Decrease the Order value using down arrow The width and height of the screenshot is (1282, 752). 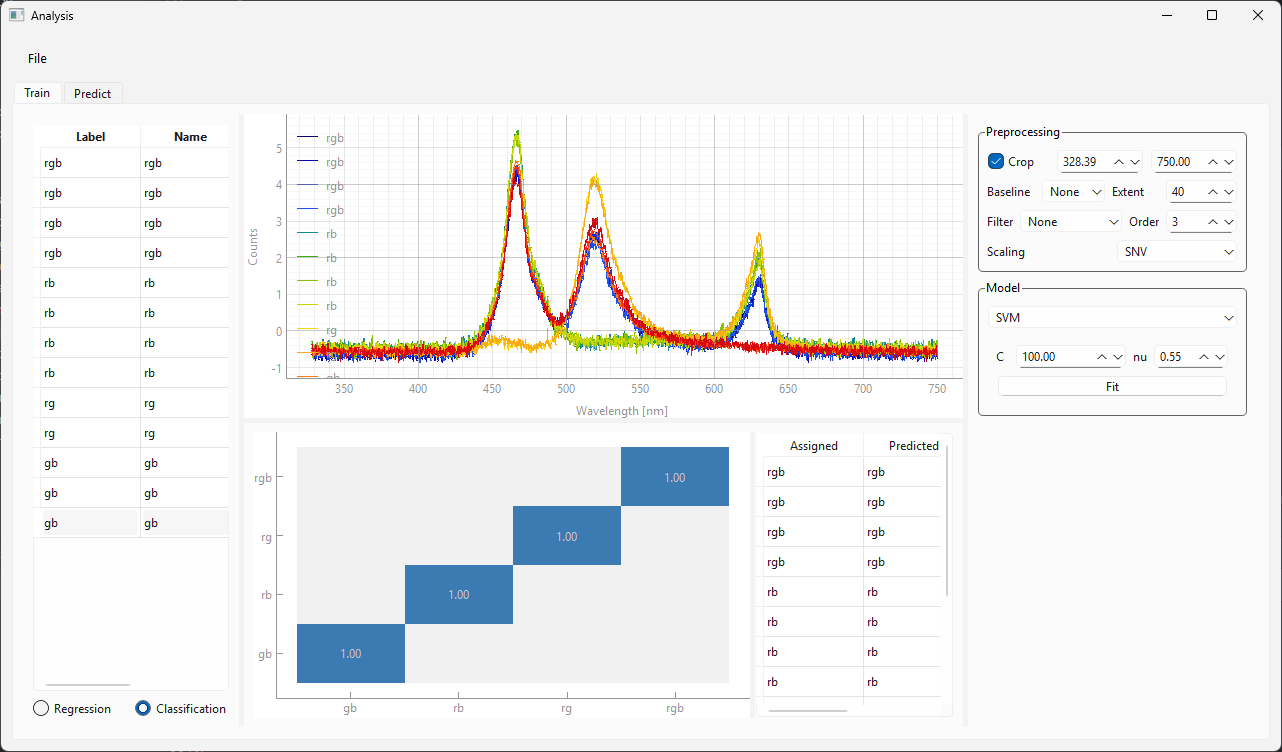pyautogui.click(x=1229, y=222)
